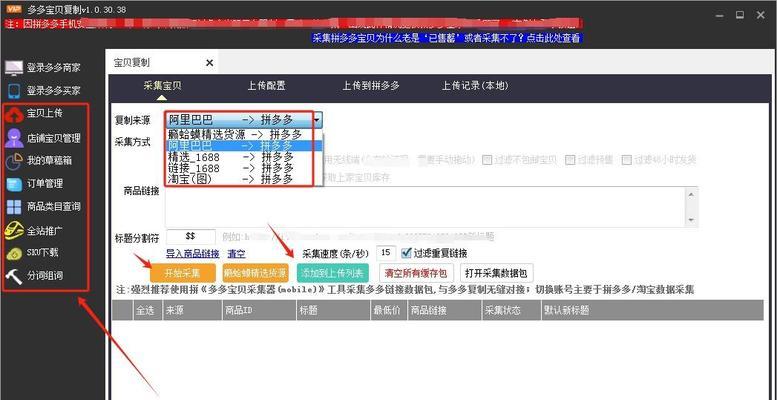Open 我的草稿箱 pie-chart icon
This screenshot has width=777, height=400.
[x=14, y=161]
